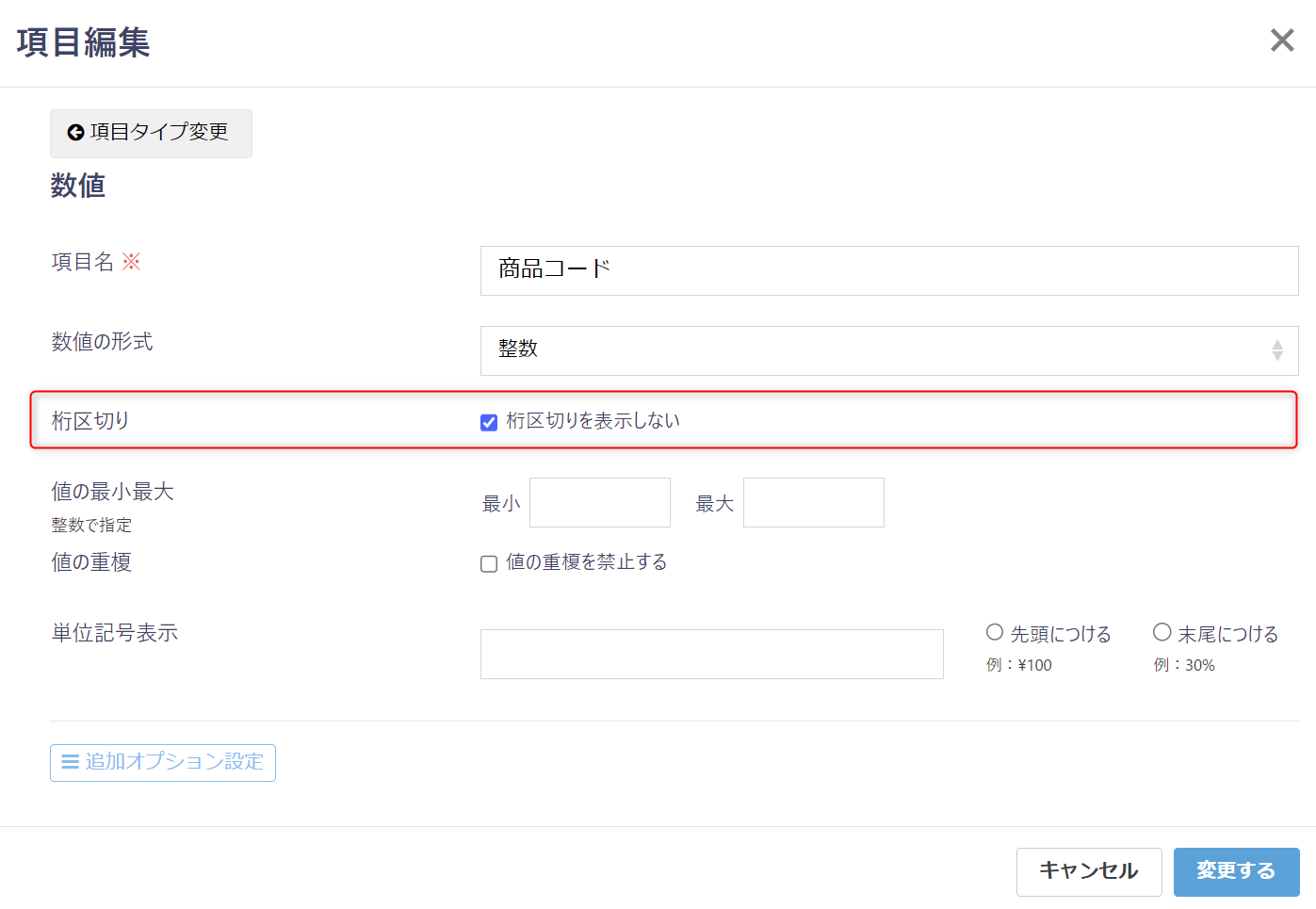
Task: Click the hamburger icon on 追加オプション設定
Action: 70,762
